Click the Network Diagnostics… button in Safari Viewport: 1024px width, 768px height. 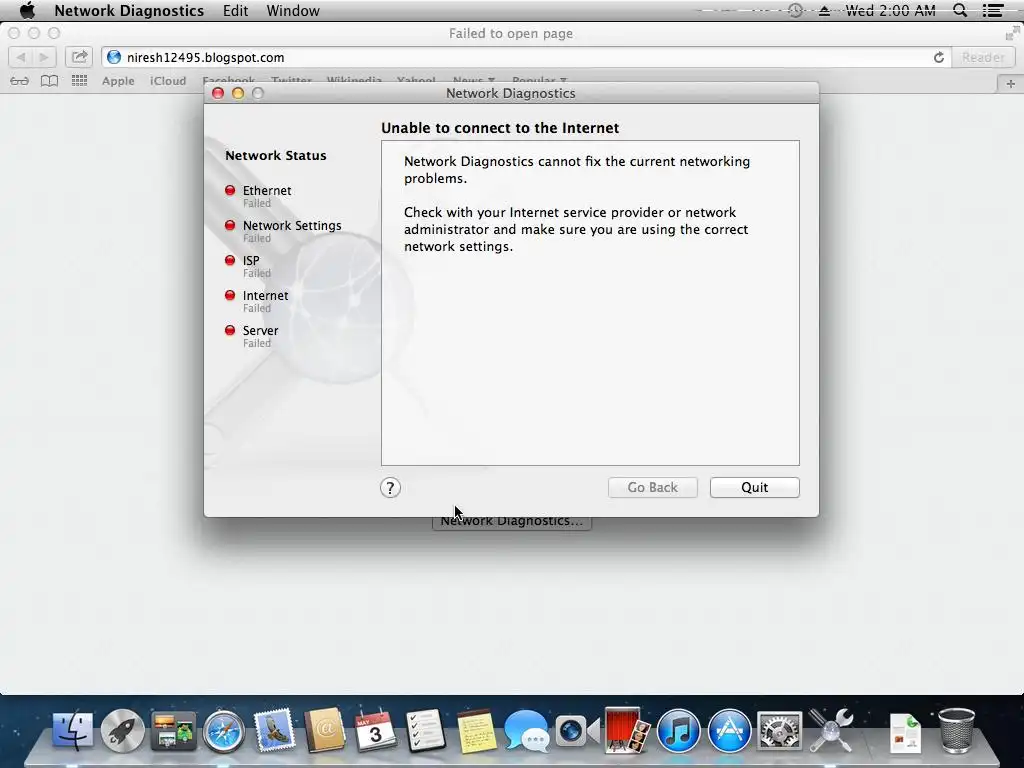[511, 522]
